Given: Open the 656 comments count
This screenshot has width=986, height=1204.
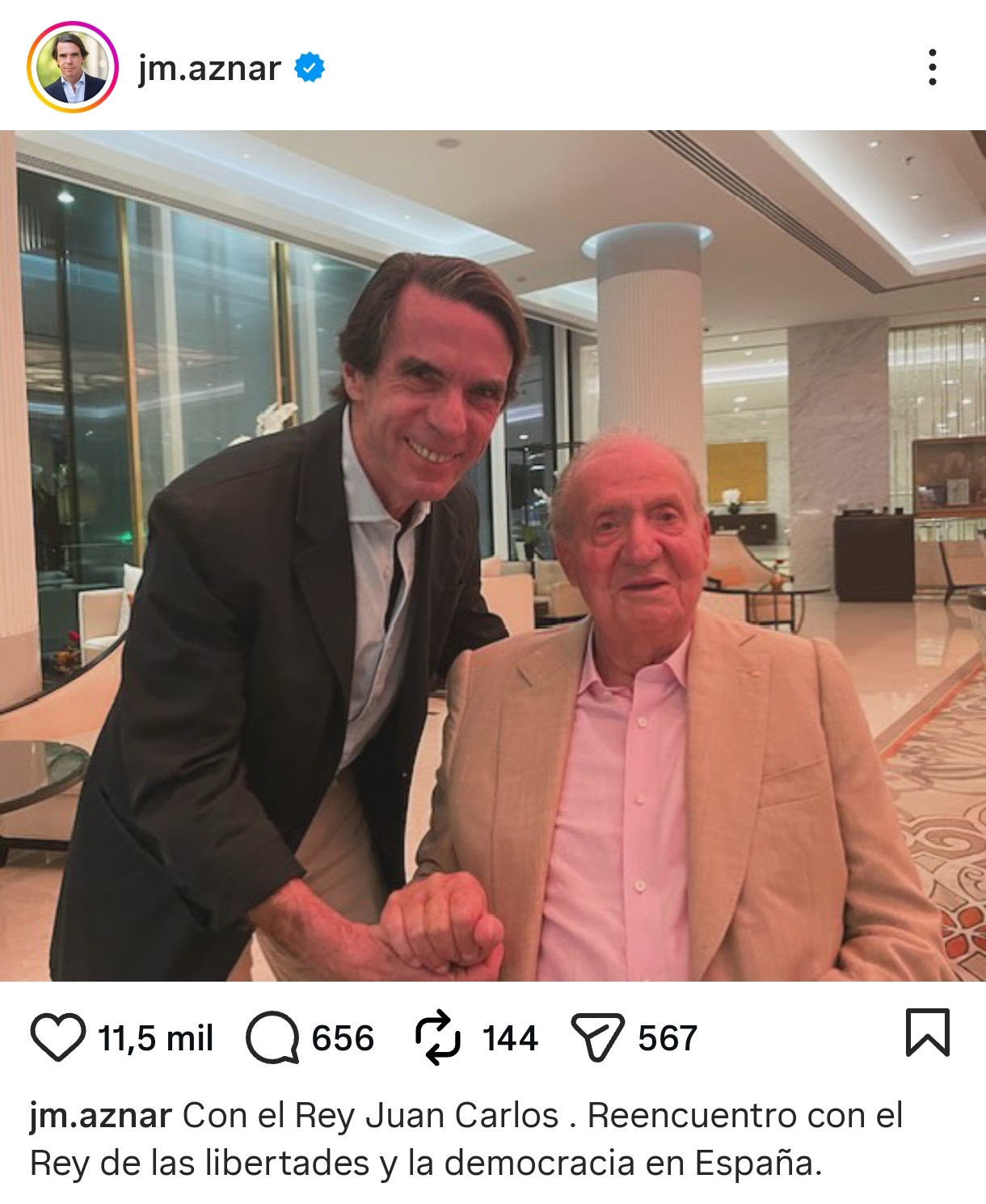Looking at the screenshot, I should pos(343,1038).
